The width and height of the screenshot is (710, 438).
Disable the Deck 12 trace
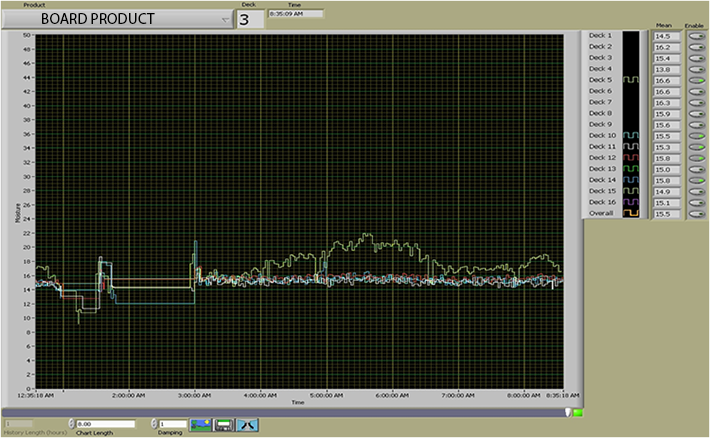tap(696, 158)
